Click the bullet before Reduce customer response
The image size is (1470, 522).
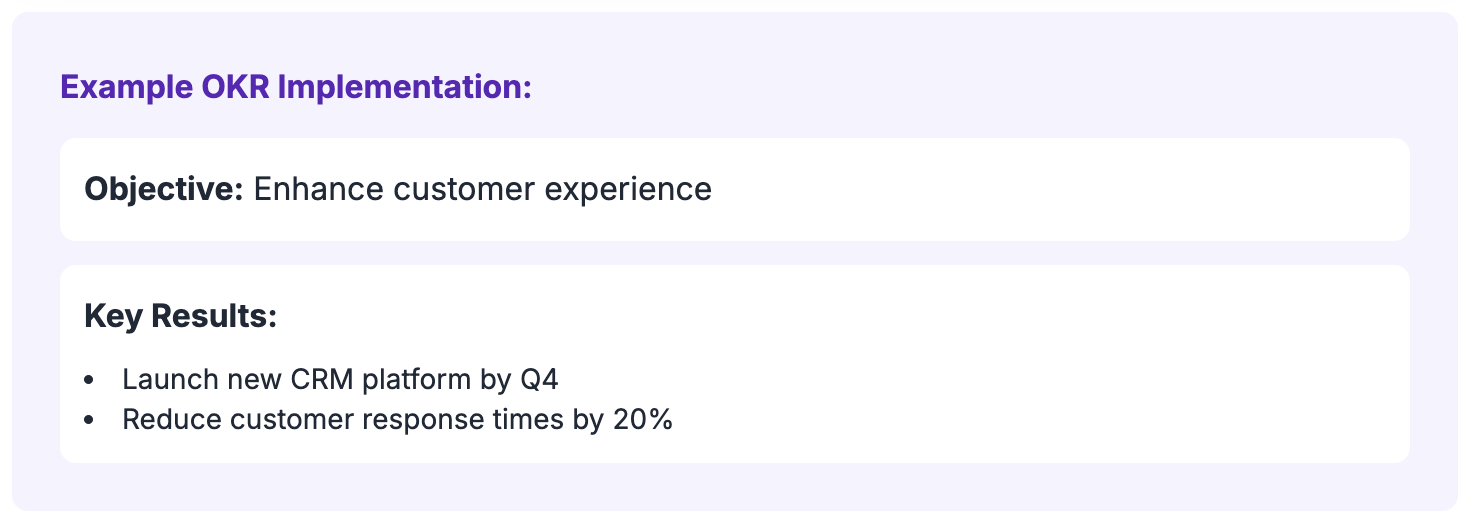(90, 421)
